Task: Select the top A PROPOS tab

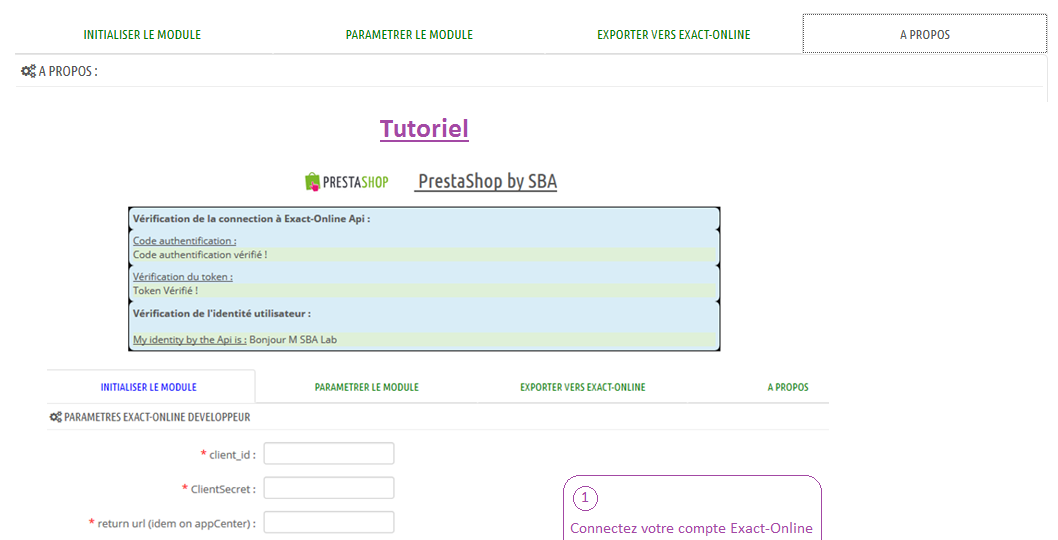Action: pyautogui.click(x=924, y=34)
